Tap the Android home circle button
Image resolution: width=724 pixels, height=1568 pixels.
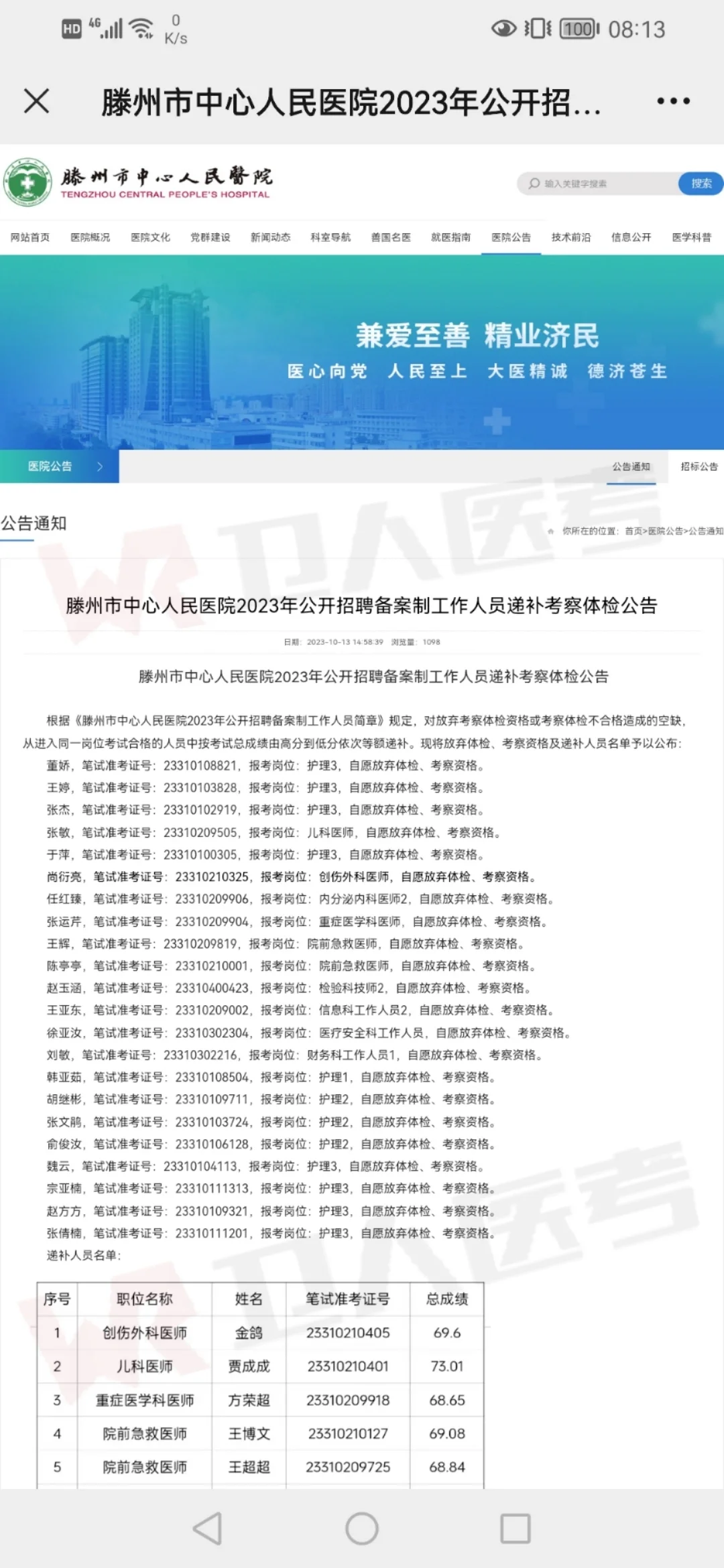pos(362,1528)
